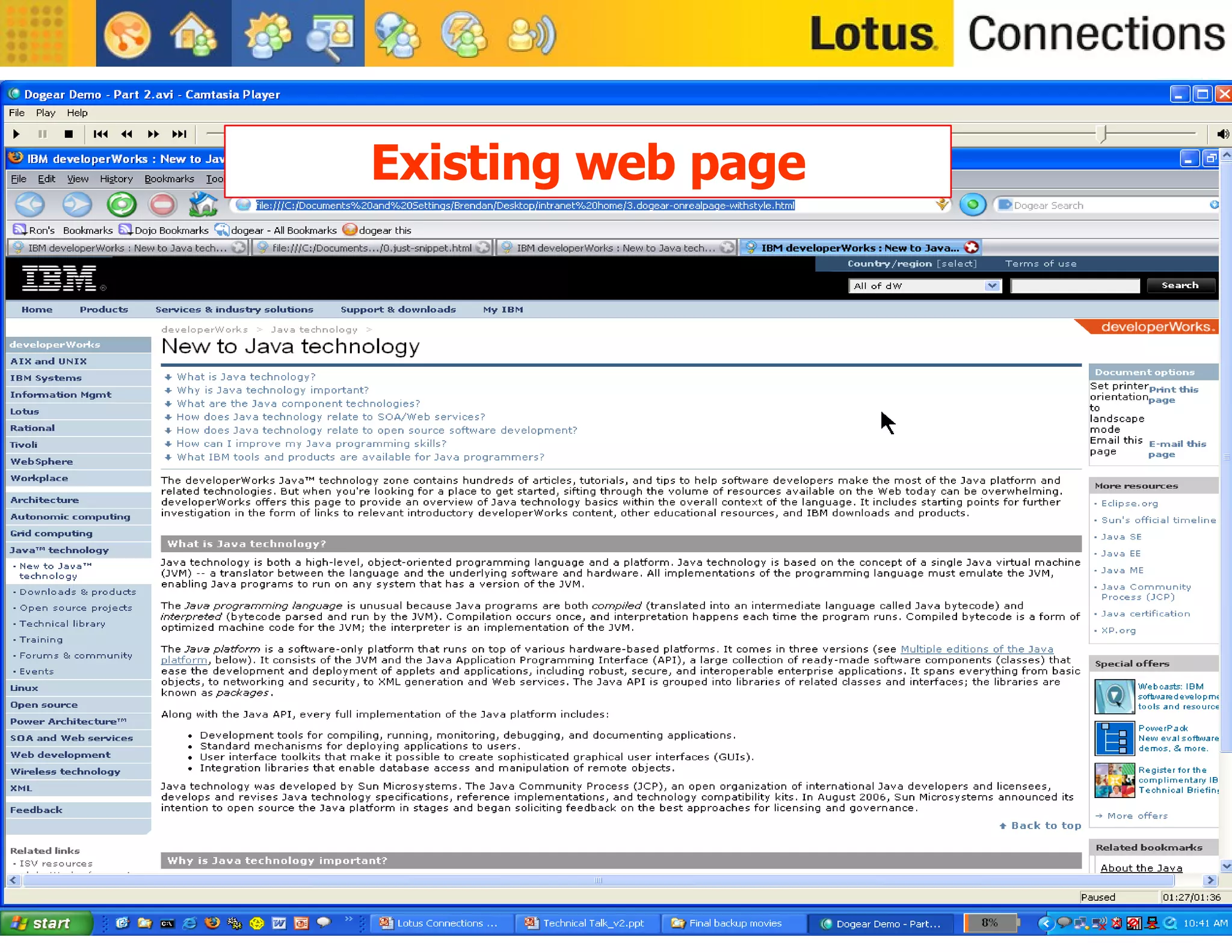
Task: Click Print this page option
Action: point(1173,395)
